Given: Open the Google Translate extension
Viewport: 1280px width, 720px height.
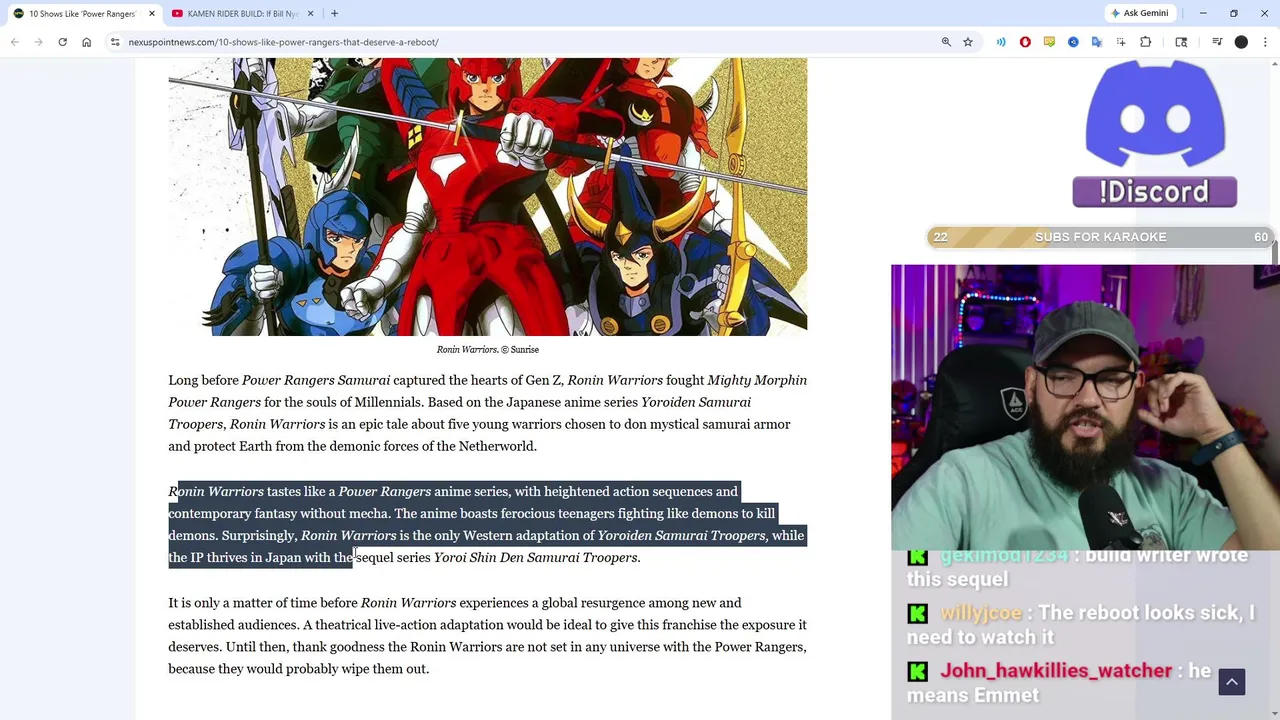Looking at the screenshot, I should point(1097,42).
